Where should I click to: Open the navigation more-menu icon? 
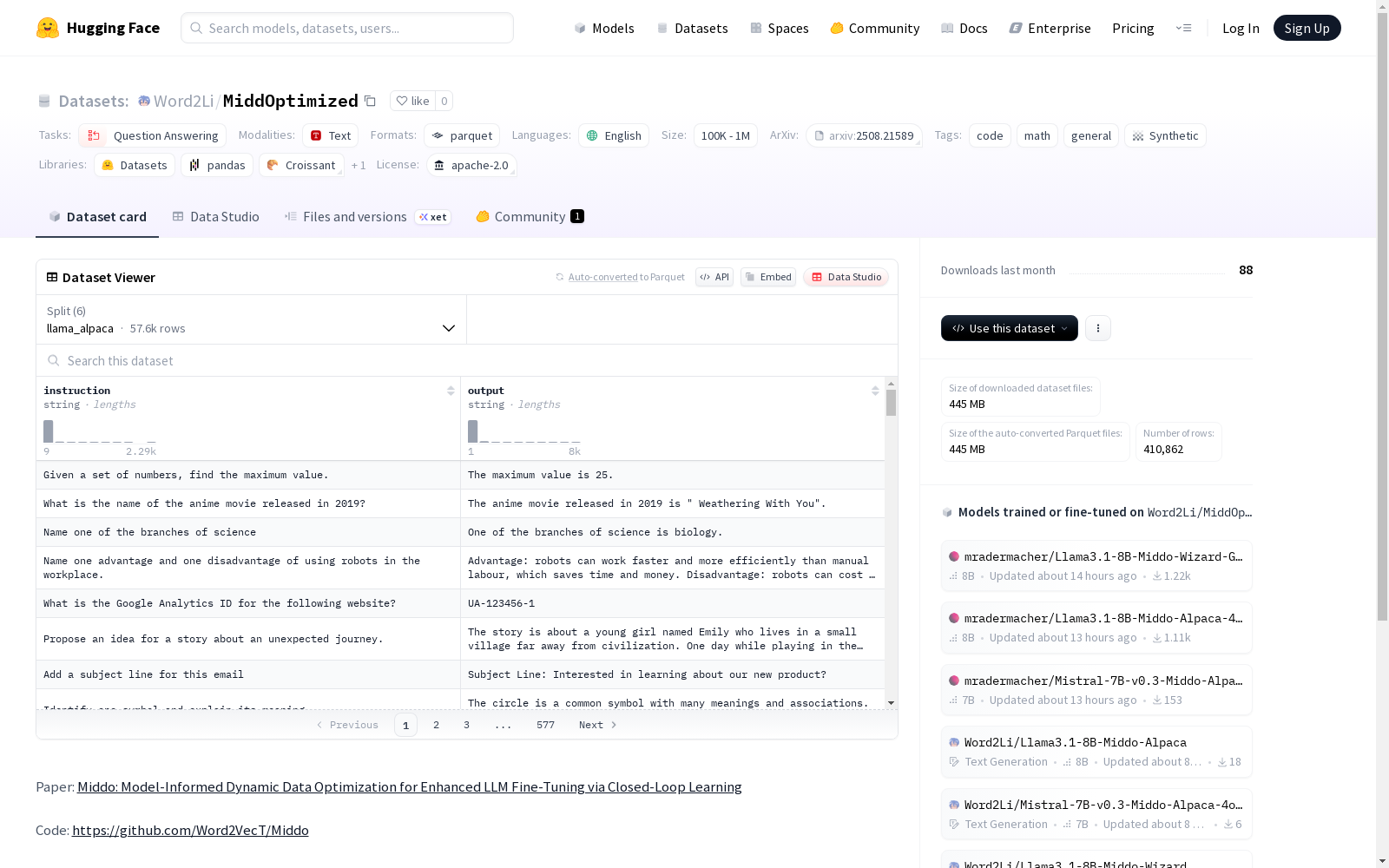(1183, 28)
